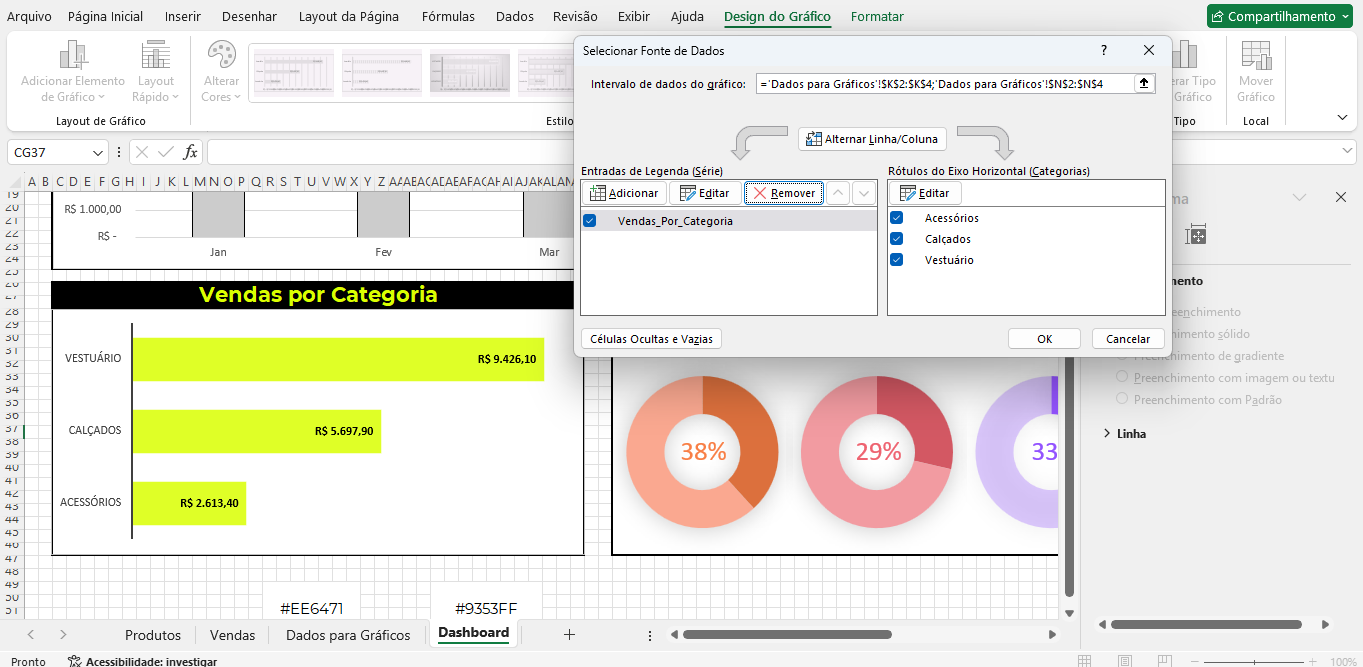
Task: Open the dialog help question mark
Action: (1104, 50)
